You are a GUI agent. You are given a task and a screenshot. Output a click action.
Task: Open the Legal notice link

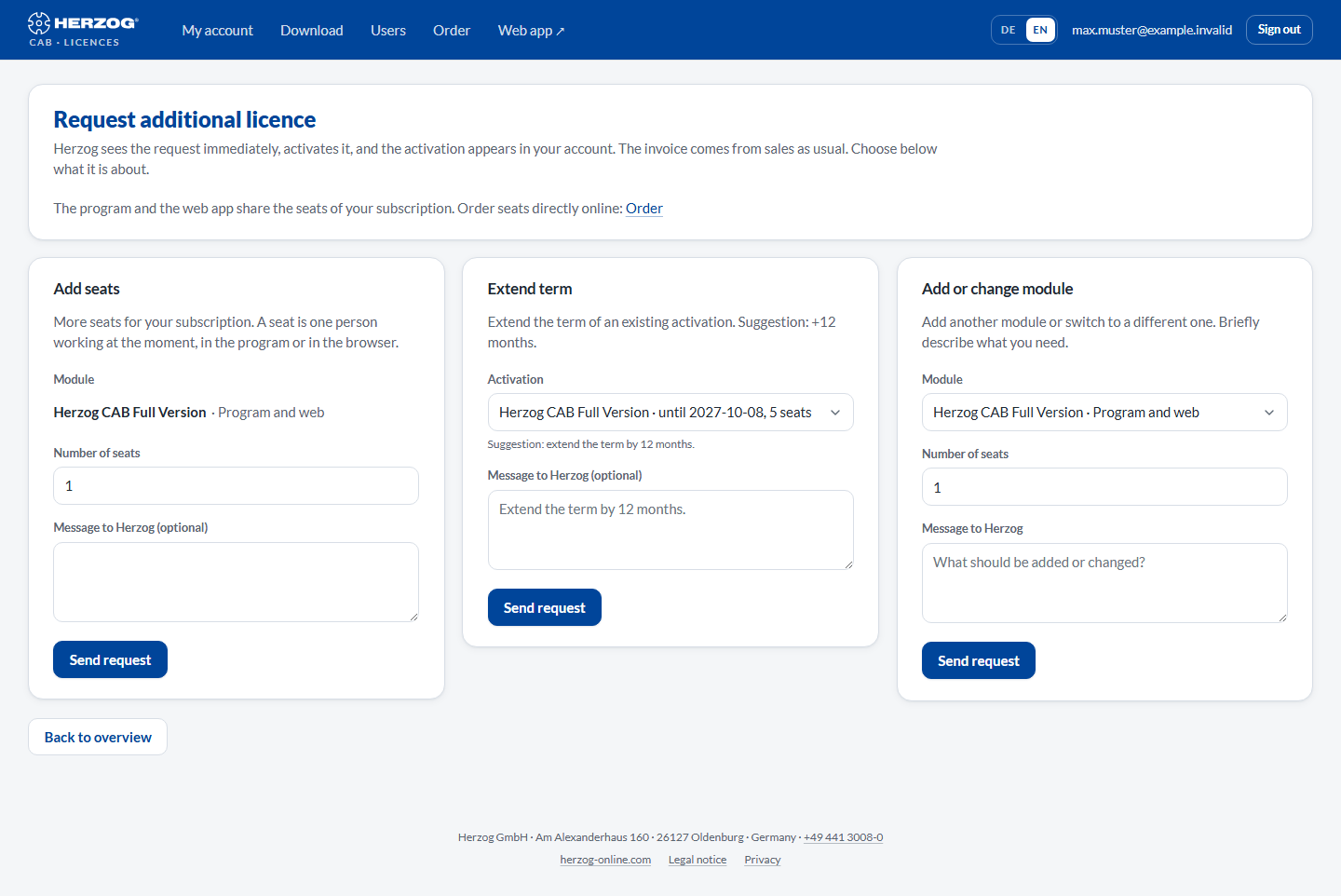[x=698, y=860]
